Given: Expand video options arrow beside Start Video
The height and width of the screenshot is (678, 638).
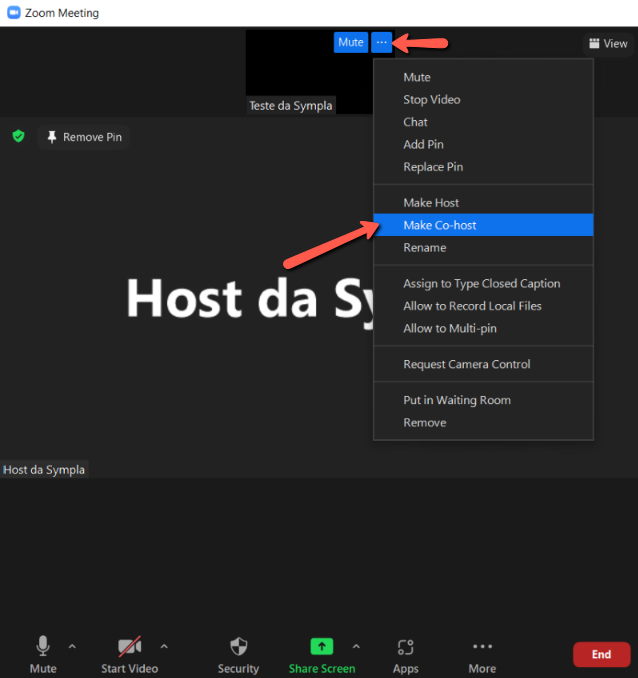Looking at the screenshot, I should click(x=164, y=646).
